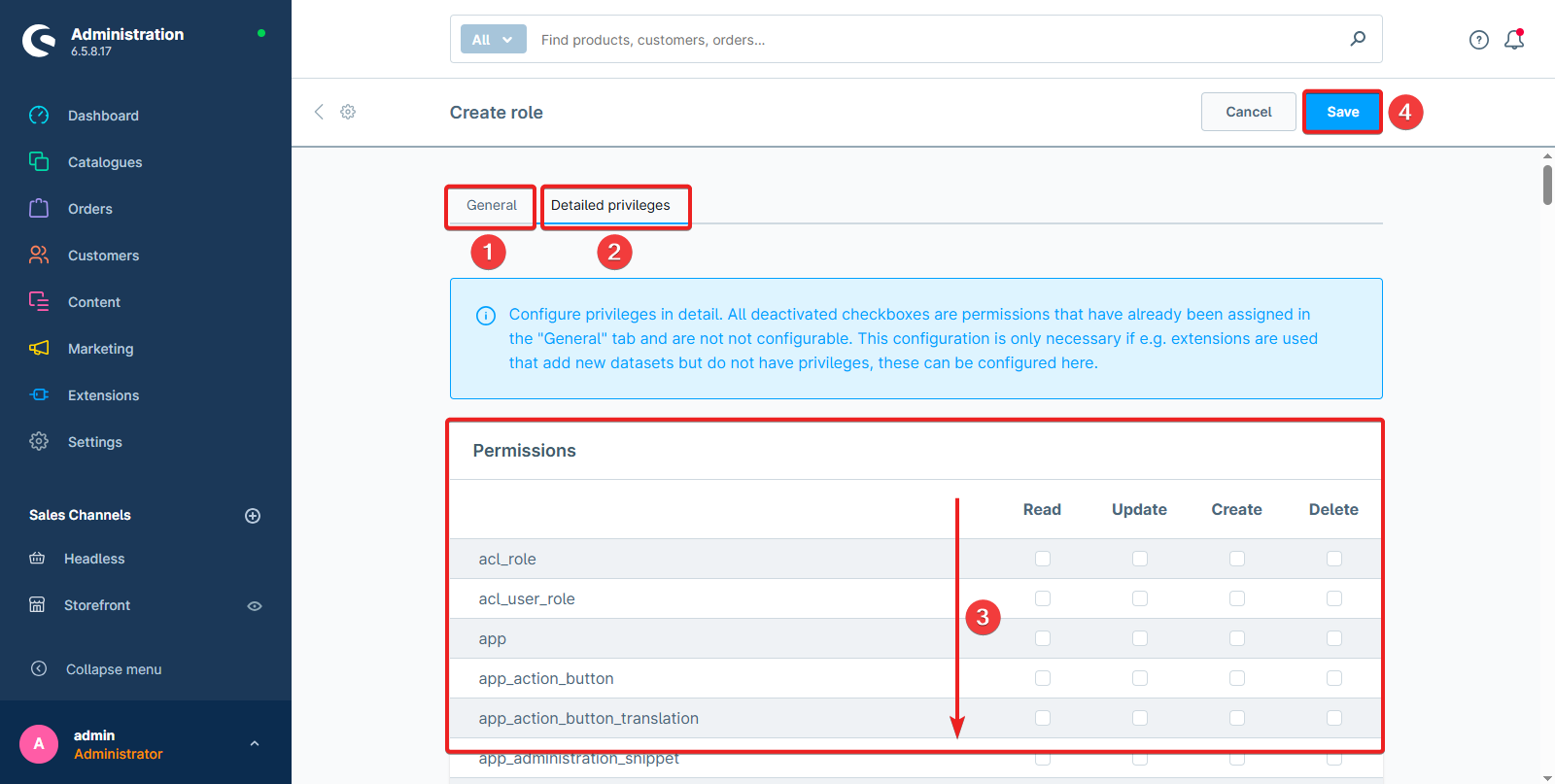Open the Dashboard icon in sidebar
This screenshot has width=1555, height=784.
tap(39, 116)
